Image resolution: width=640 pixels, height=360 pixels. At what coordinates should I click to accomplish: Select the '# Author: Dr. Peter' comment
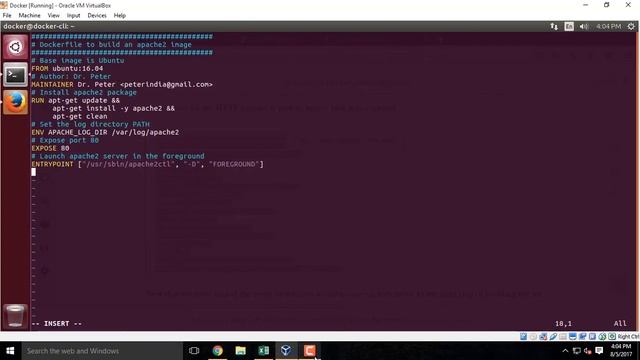point(71,76)
